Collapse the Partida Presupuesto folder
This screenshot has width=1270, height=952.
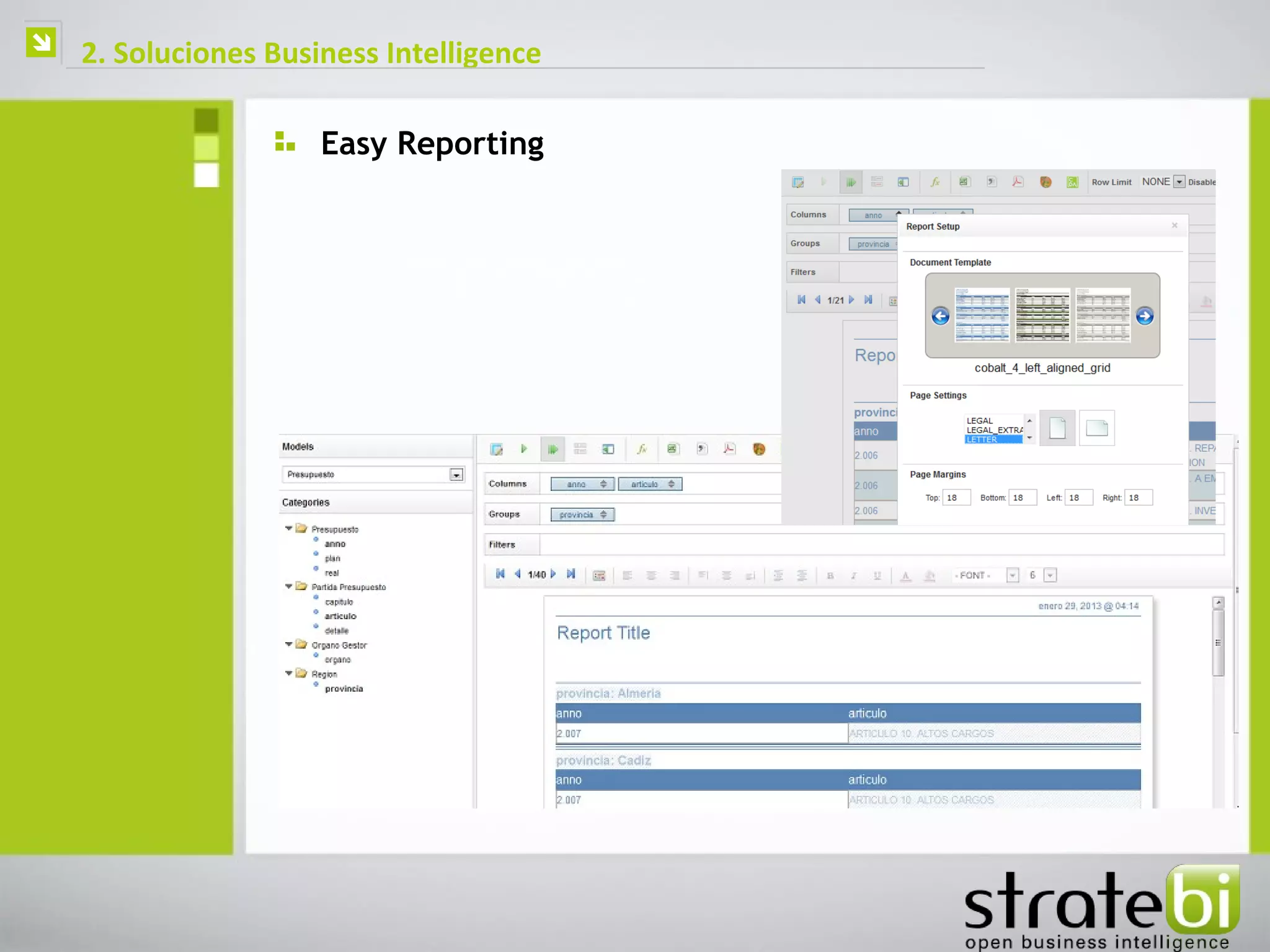pyautogui.click(x=288, y=586)
